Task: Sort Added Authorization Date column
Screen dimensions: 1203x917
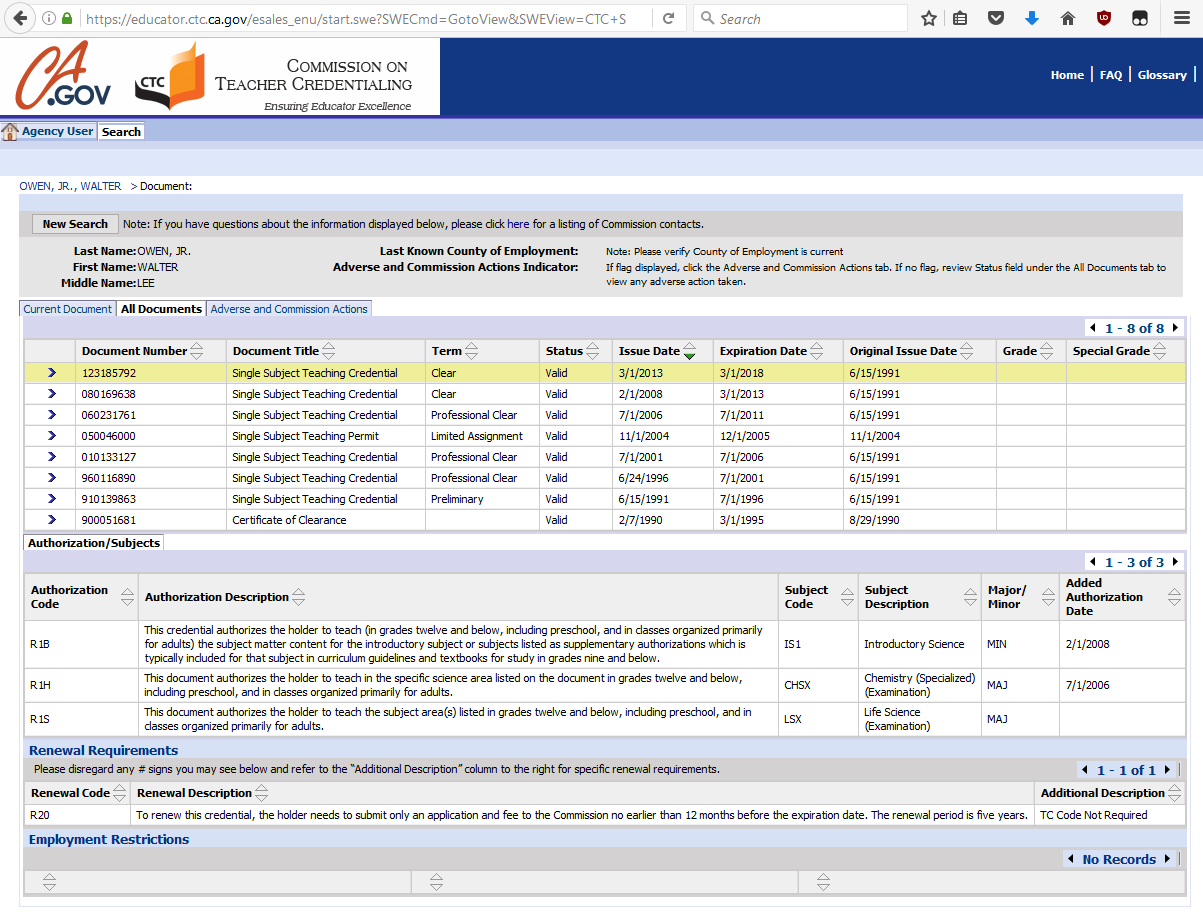Action: click(x=1175, y=597)
